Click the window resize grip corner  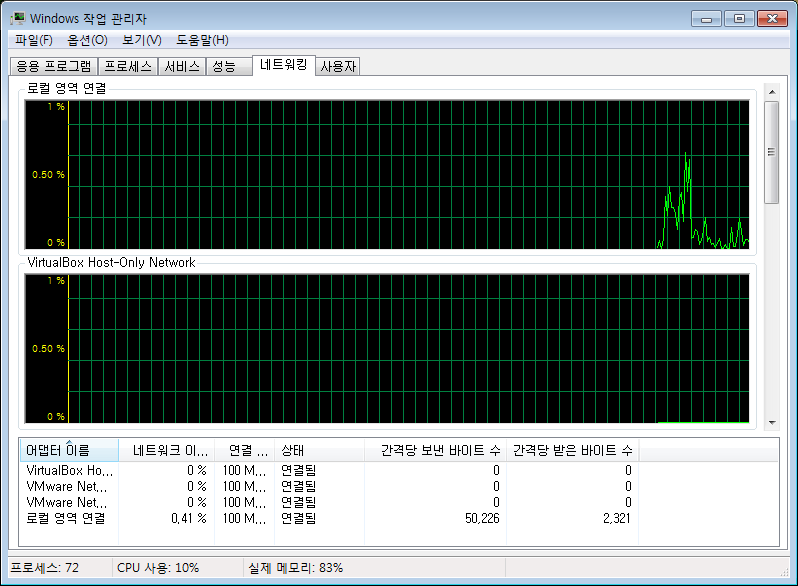tap(784, 573)
